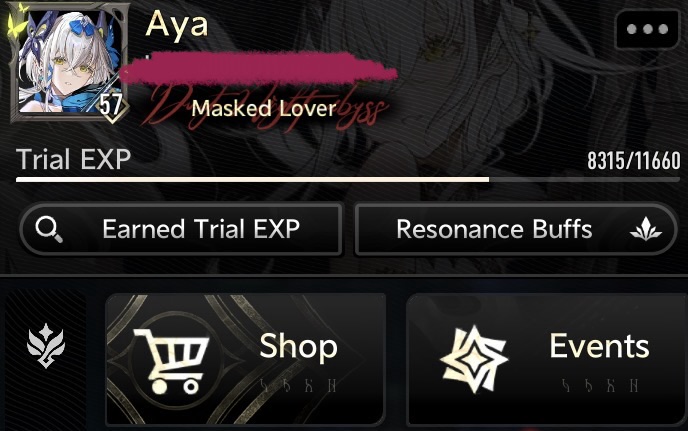Tap Aya's character avatar portrait
Screen dimensions: 688x431
[x=69, y=62]
